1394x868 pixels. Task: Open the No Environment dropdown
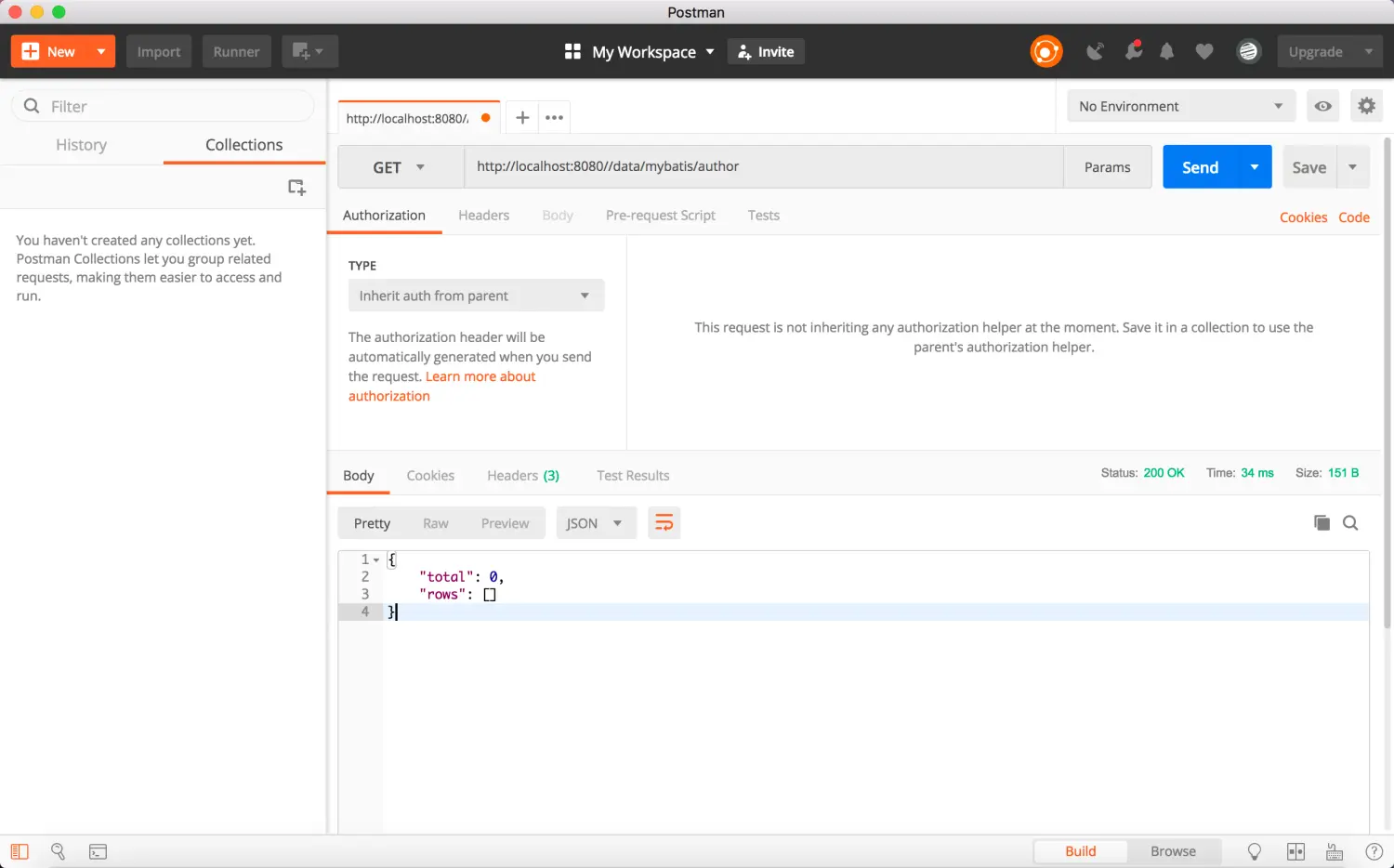click(x=1181, y=106)
